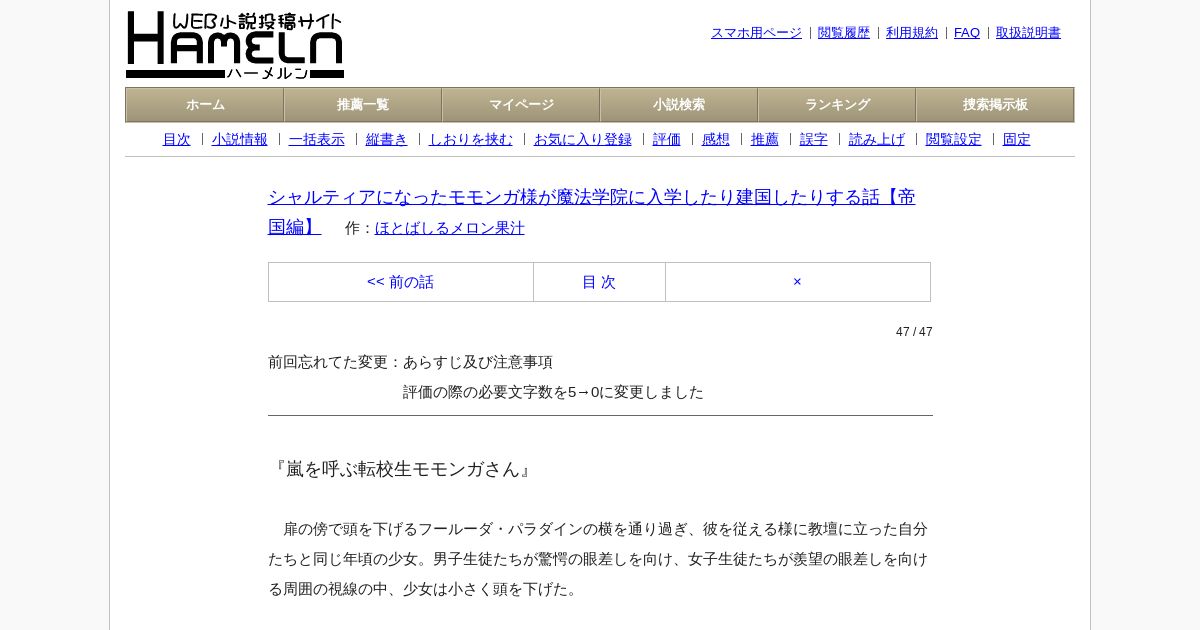Select 一括表示 in the sub-menu

(x=317, y=140)
